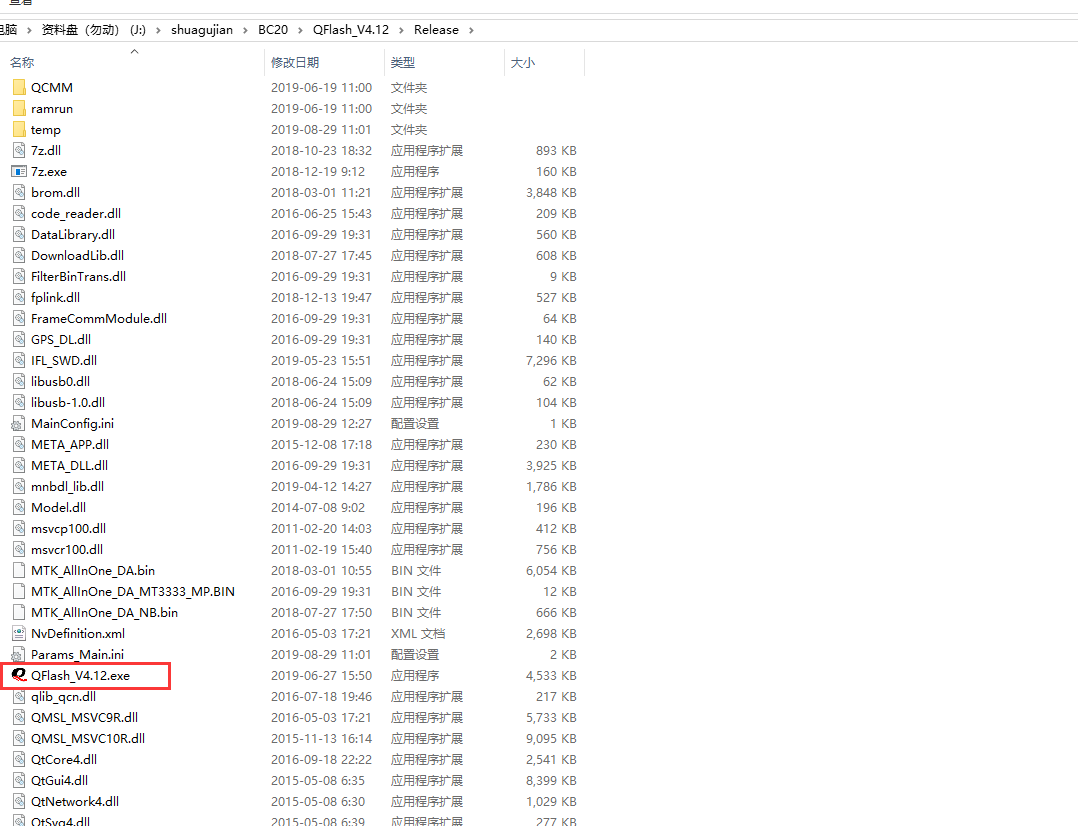The image size is (1078, 826).
Task: Navigate to the shuagujian breadcrumb folder
Action: pyautogui.click(x=202, y=30)
